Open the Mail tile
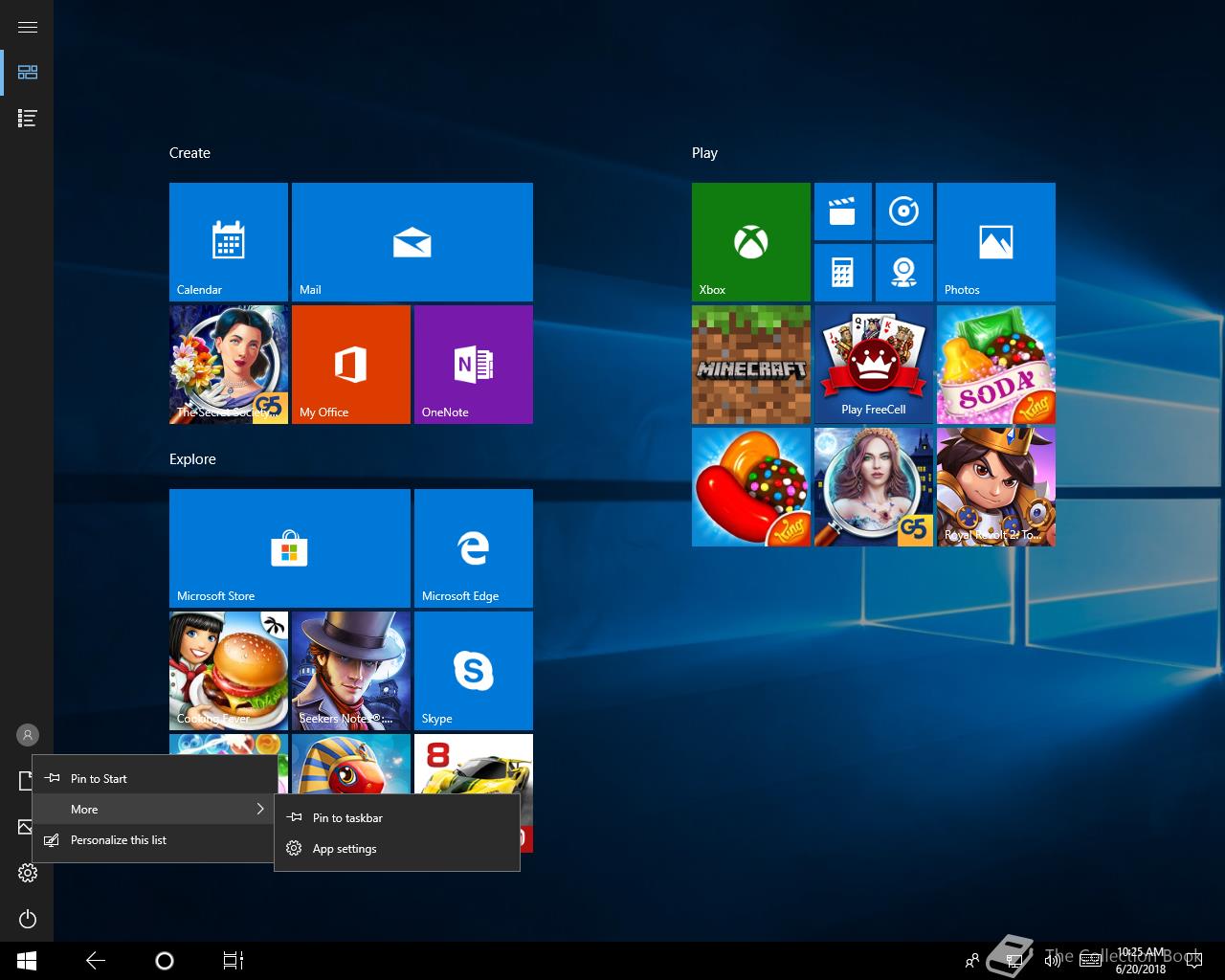The width and height of the screenshot is (1225, 980). click(x=412, y=242)
